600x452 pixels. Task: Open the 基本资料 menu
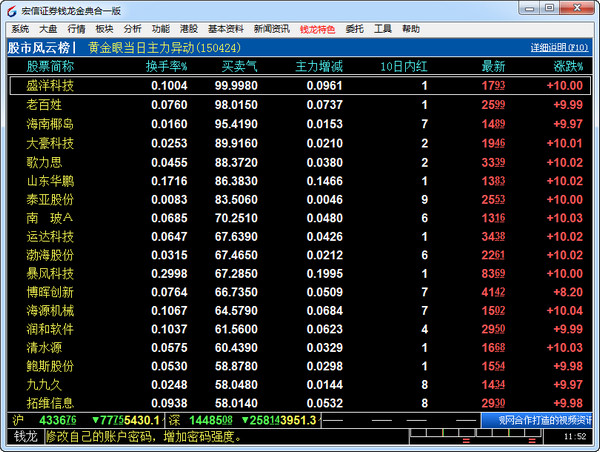[x=226, y=29]
